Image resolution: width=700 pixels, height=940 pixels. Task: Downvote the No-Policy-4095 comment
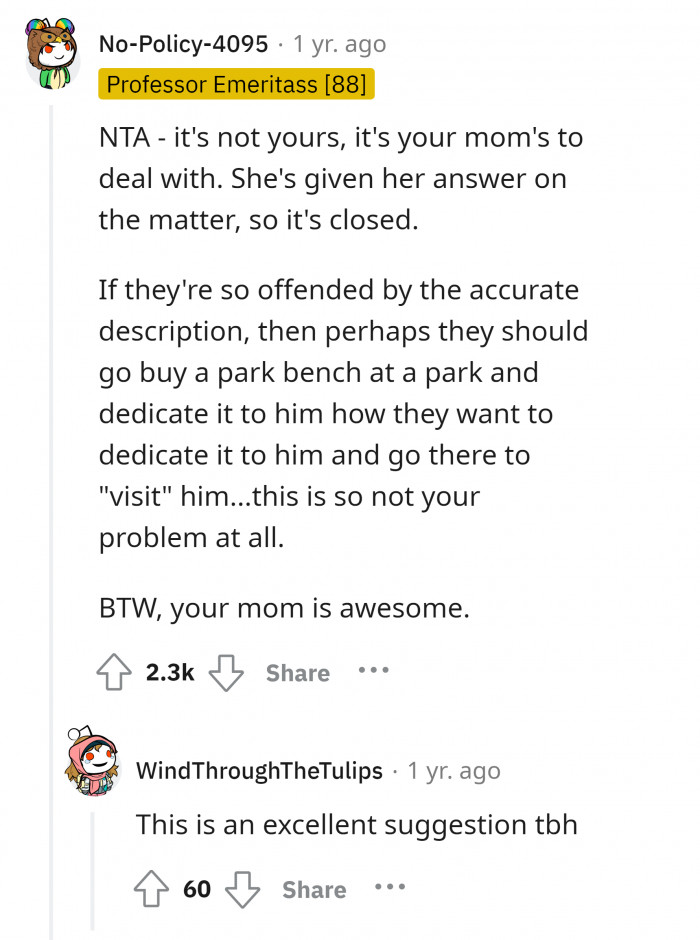[226, 673]
